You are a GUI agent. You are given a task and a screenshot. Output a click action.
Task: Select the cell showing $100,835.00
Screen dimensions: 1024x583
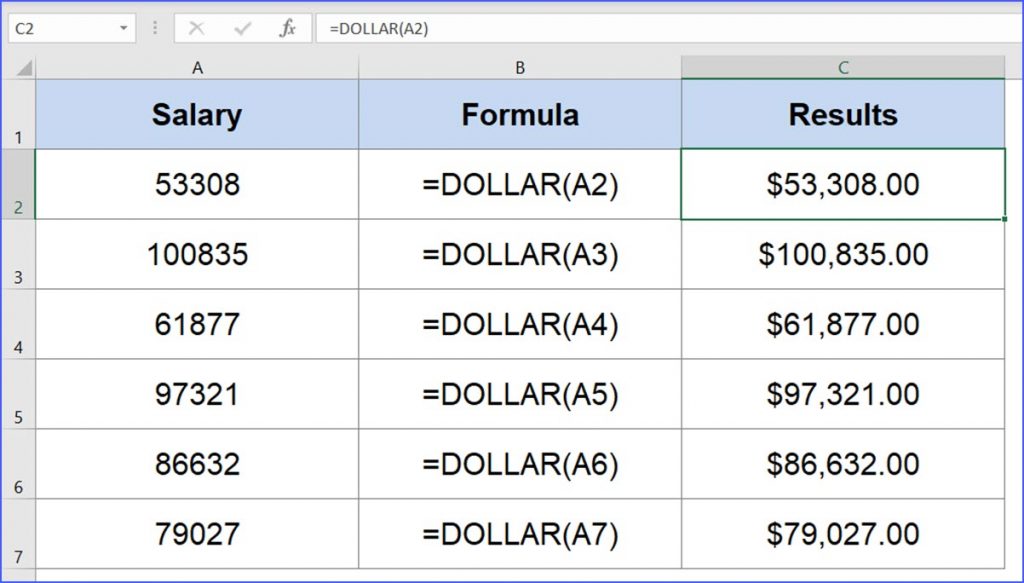coord(843,254)
